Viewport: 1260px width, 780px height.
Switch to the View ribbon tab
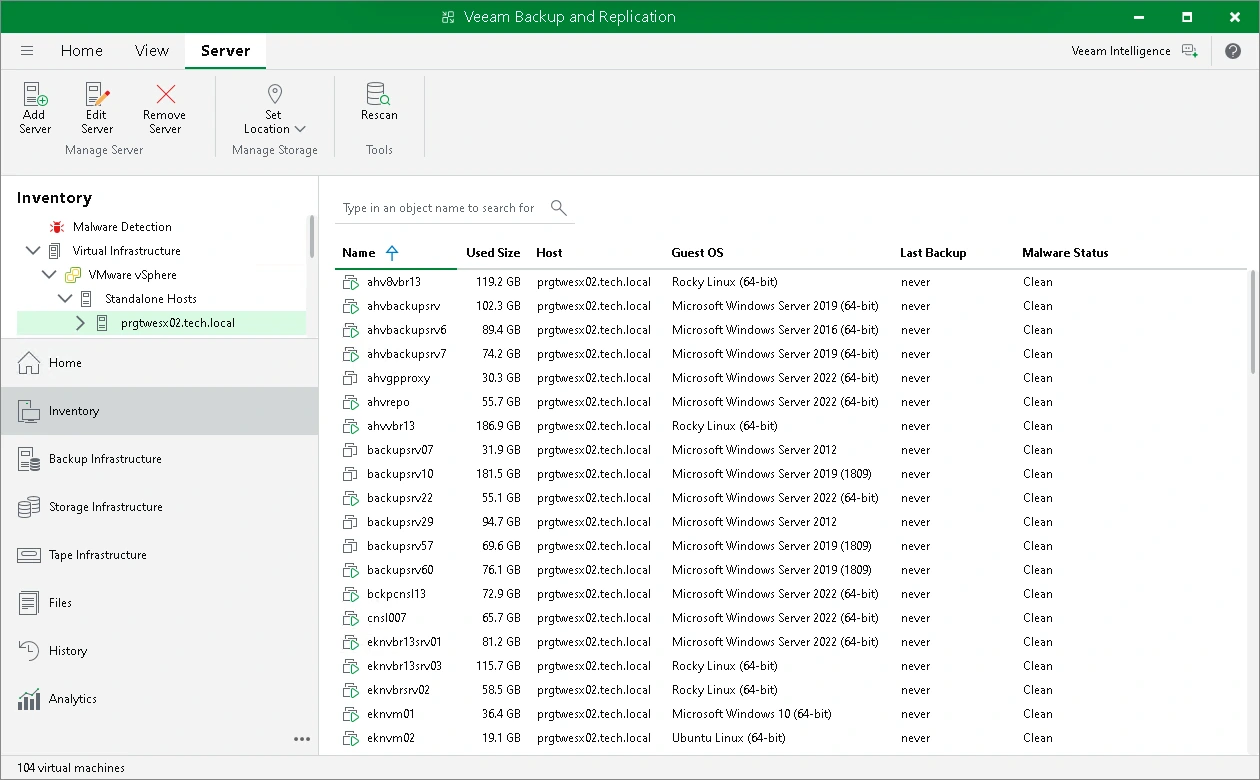(x=152, y=51)
